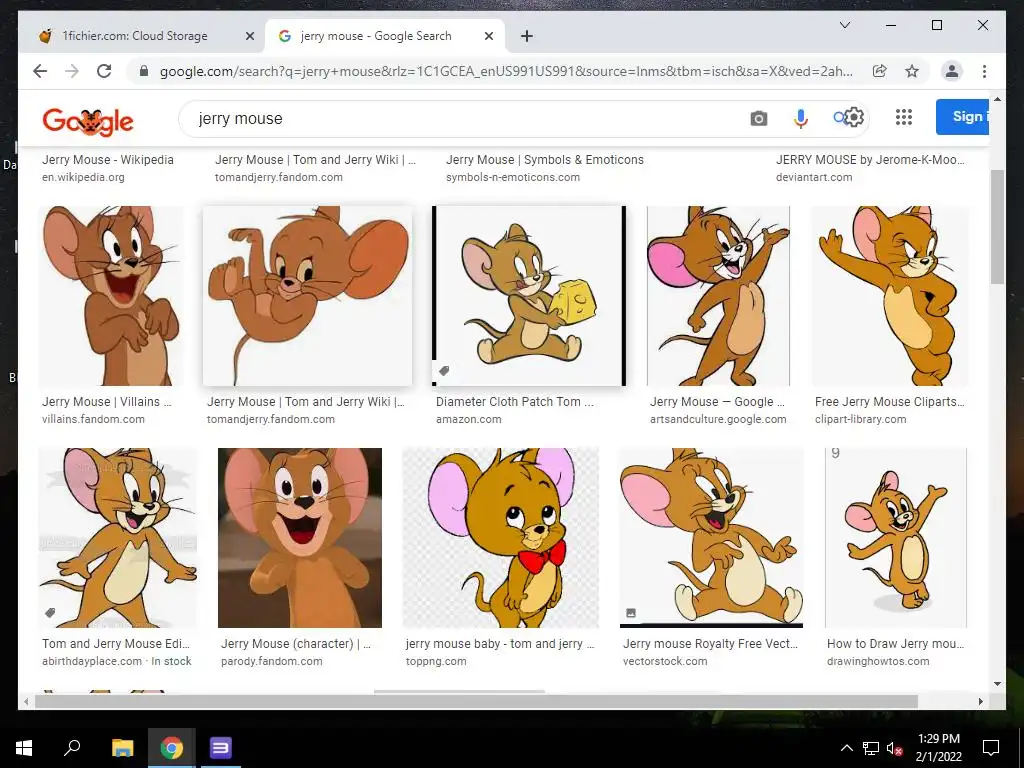Screen dimensions: 1024x768
Task: Open the tab search chevron
Action: point(844,25)
